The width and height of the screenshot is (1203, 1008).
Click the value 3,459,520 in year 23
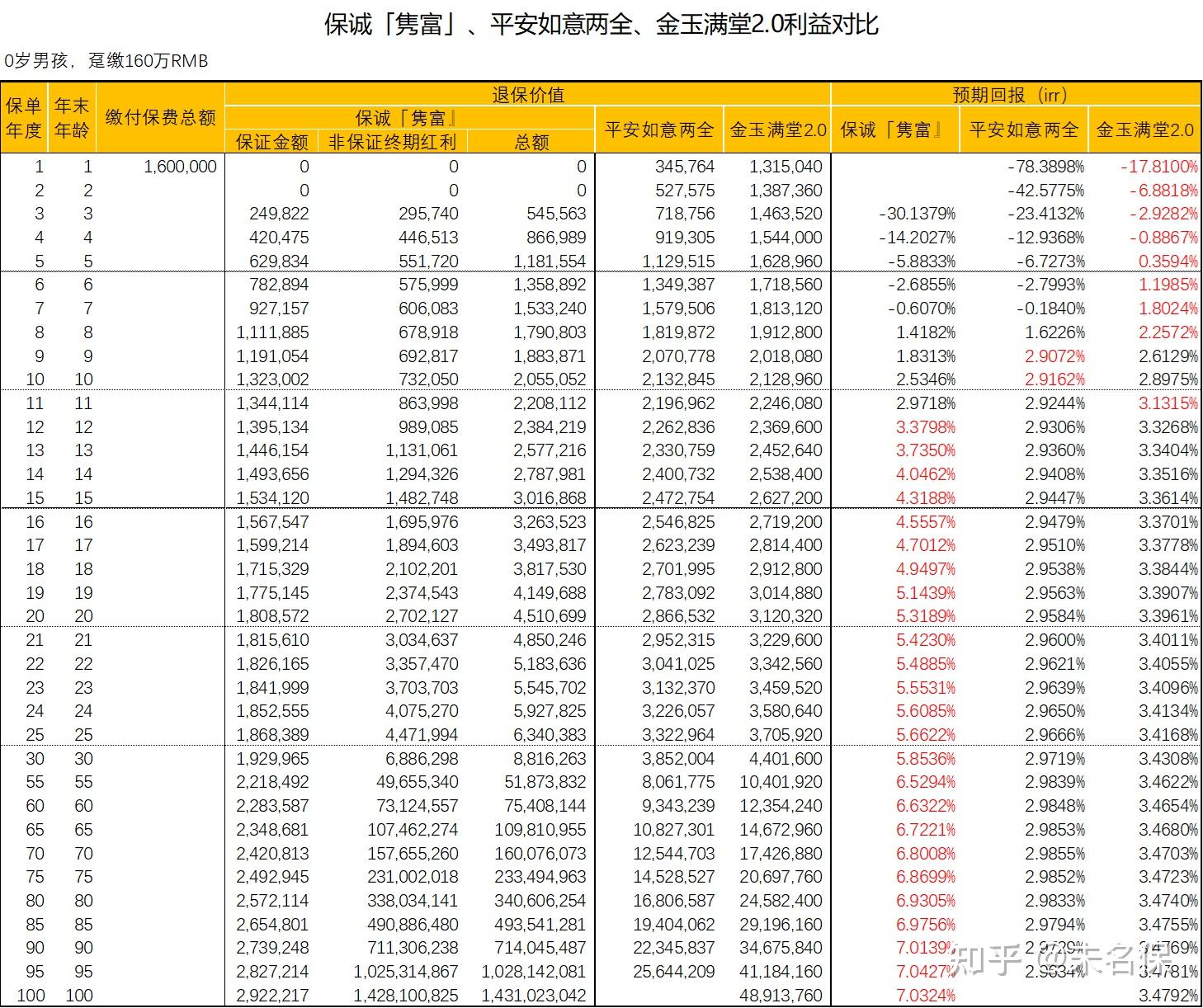[x=785, y=688]
